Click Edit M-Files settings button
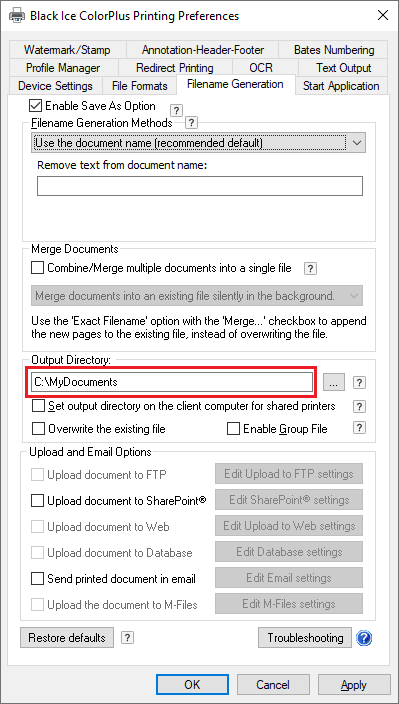Viewport: 399px width, 704px height. [289, 604]
